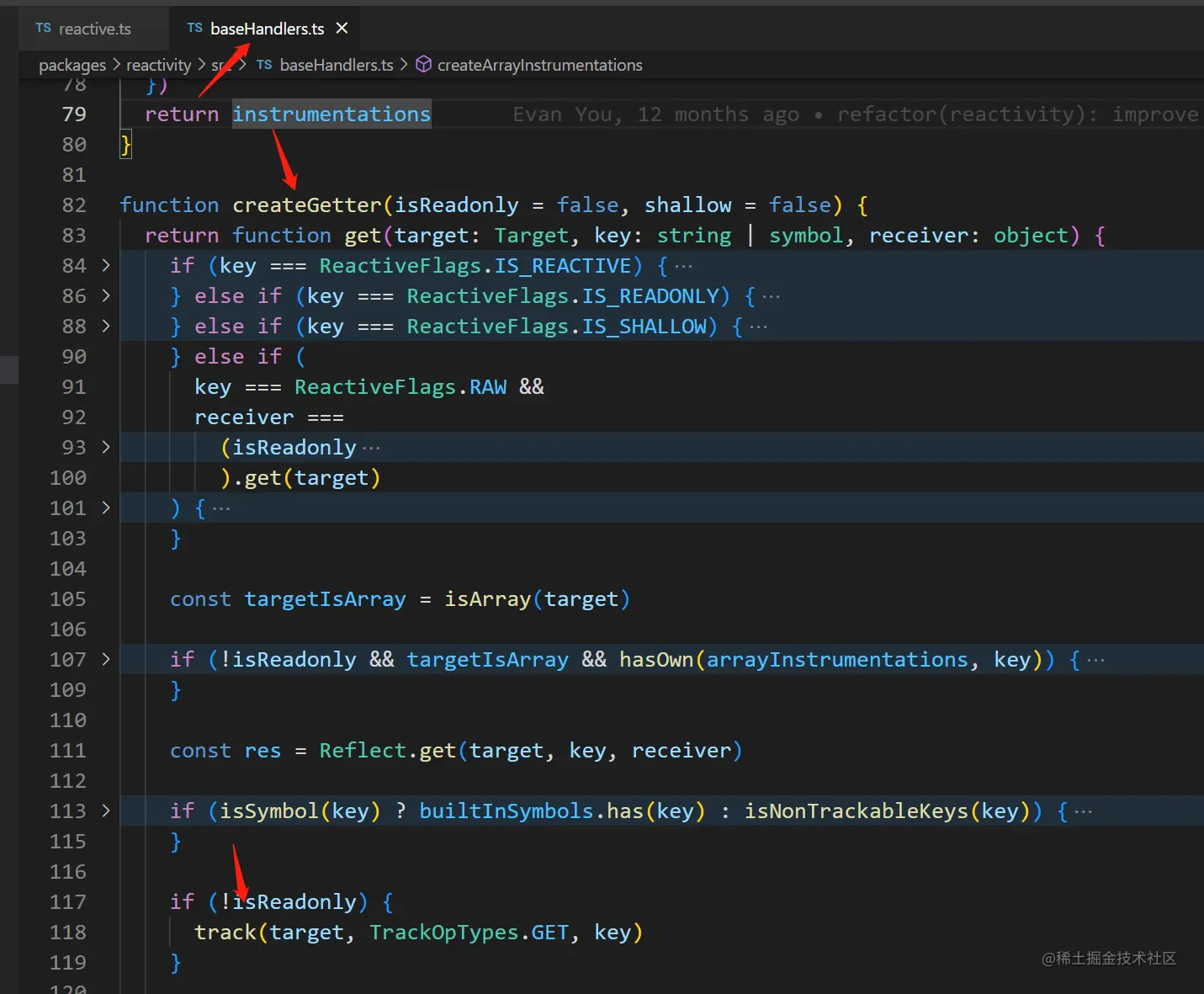Click IS_SHALLOW on line 88

644,326
